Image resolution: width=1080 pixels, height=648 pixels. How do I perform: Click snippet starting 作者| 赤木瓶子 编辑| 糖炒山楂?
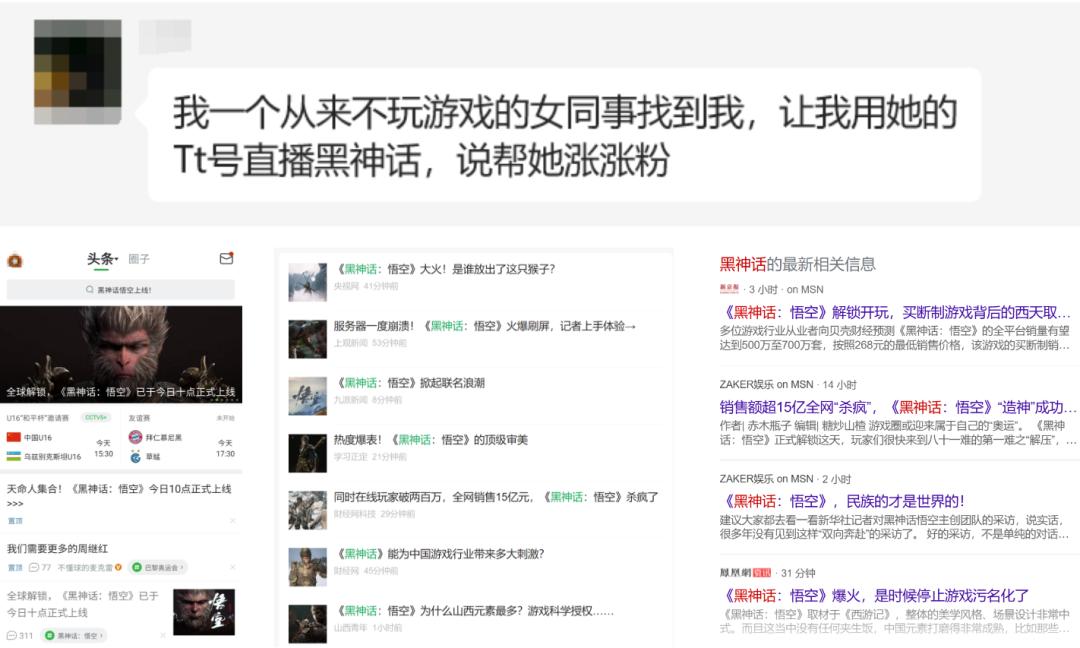point(897,432)
